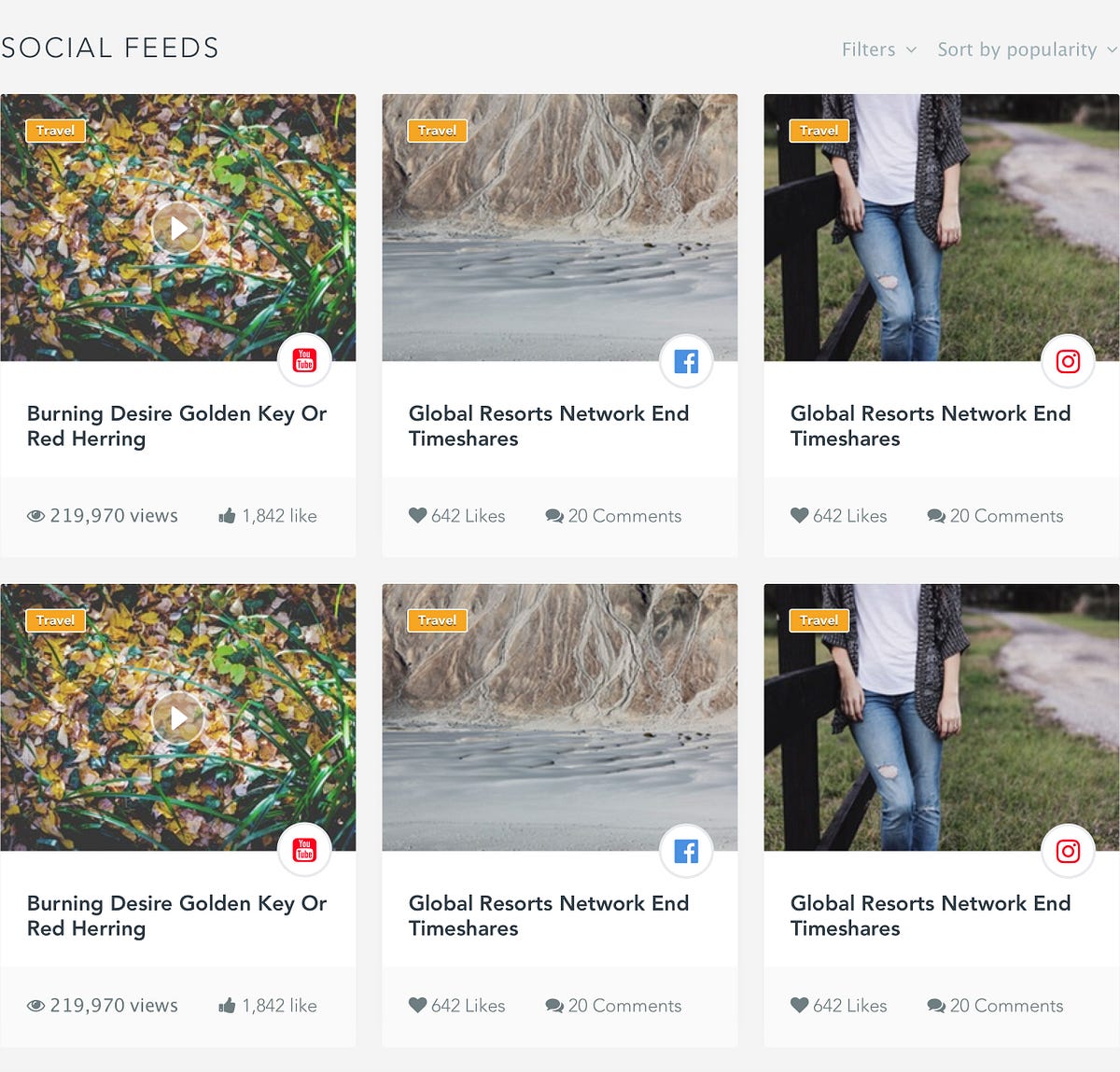Screen dimensions: 1120x1072
Task: Open the second-row 'Burning Desire Golden Key Or Red Herring' title
Action: pos(176,915)
